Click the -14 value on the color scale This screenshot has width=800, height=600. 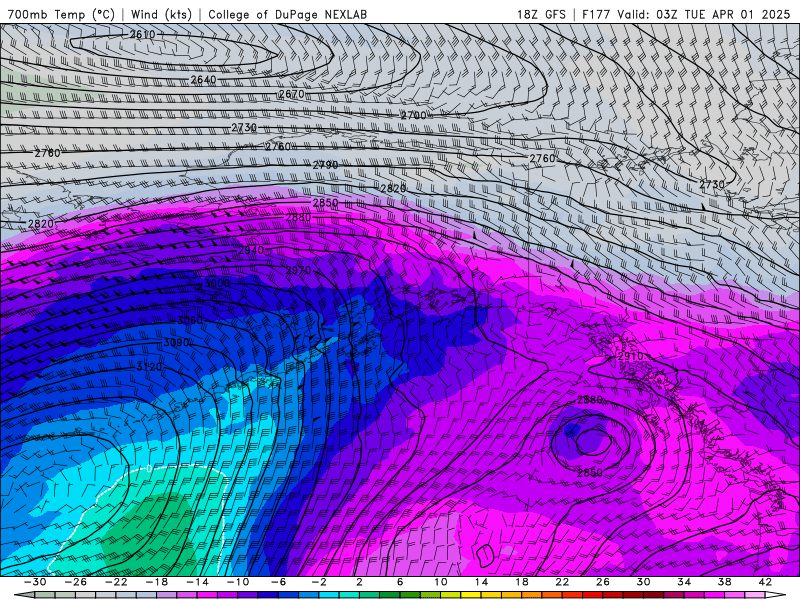pos(197,582)
